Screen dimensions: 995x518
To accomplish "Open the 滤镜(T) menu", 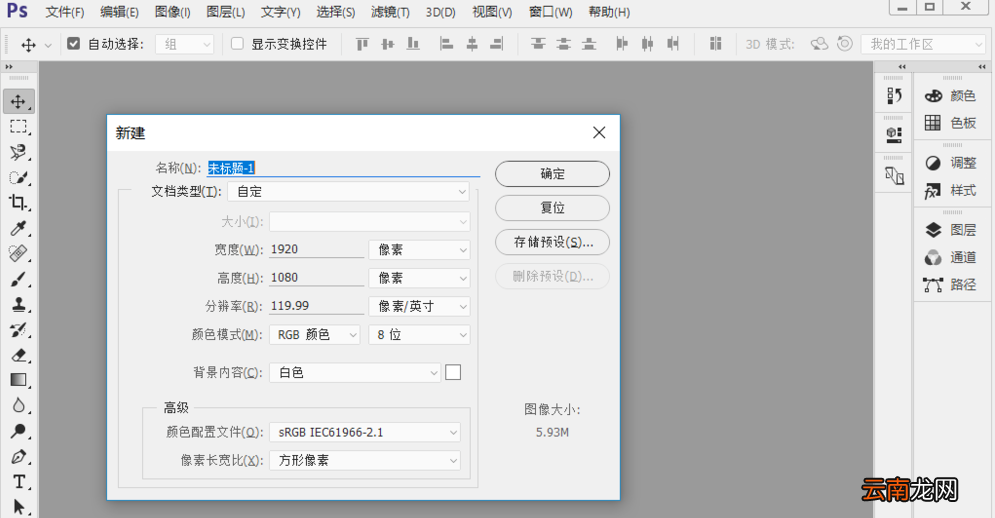I will tap(390, 12).
